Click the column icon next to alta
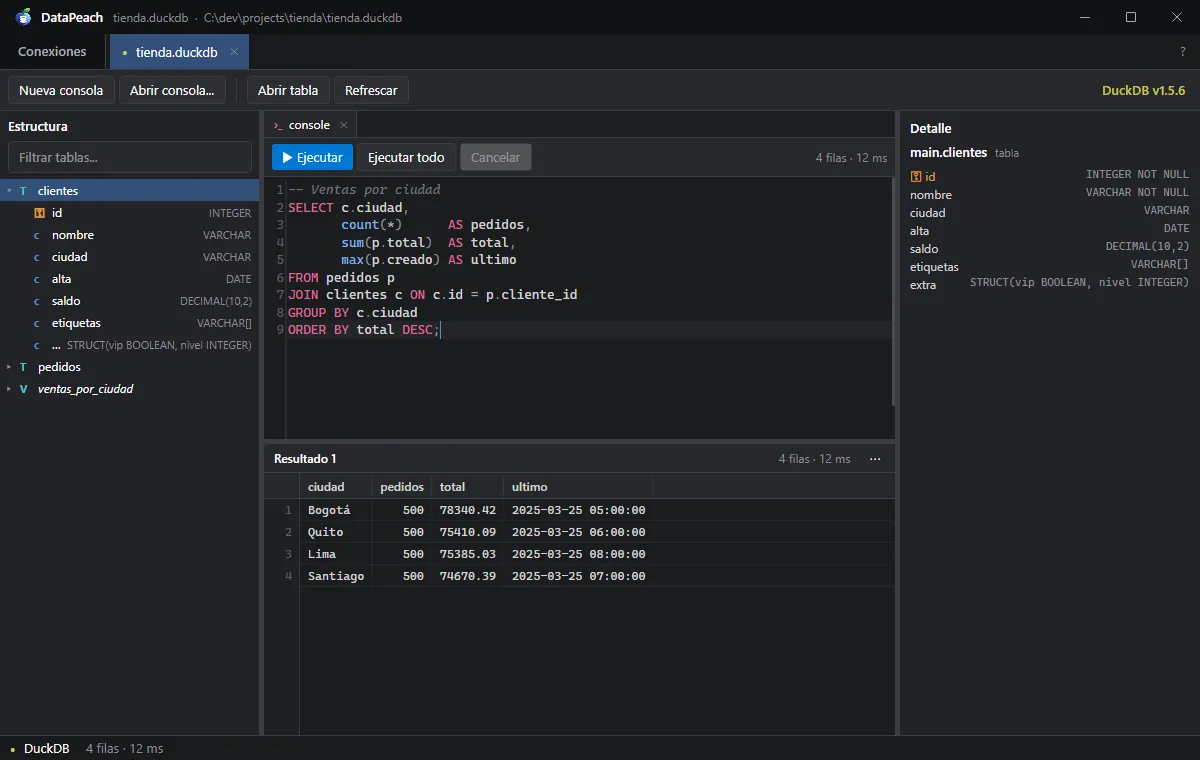Viewport: 1200px width, 760px height. tap(37, 279)
